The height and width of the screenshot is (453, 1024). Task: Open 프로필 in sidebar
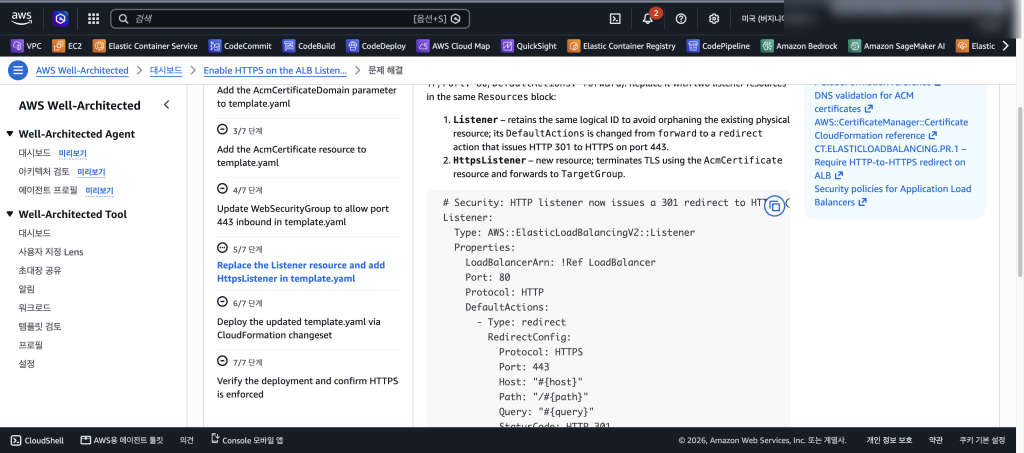tap(31, 345)
